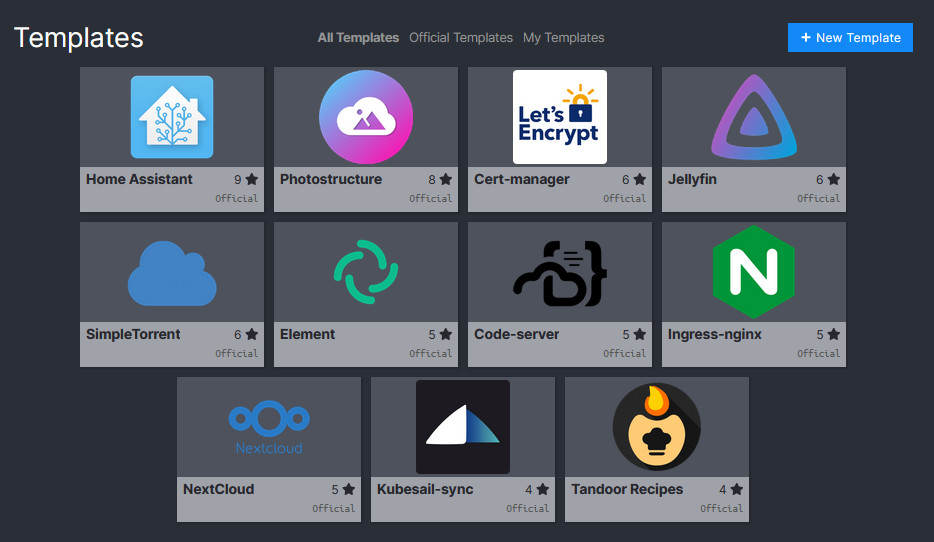Screen dimensions: 934x542
Task: Star the SimpleTorrent template
Action: coord(252,334)
